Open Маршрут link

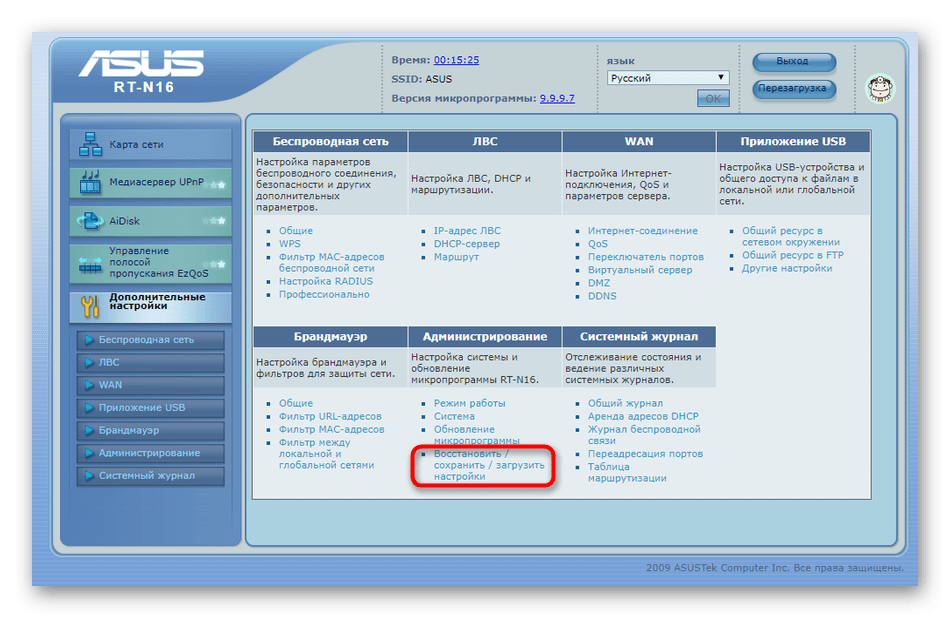[456, 257]
